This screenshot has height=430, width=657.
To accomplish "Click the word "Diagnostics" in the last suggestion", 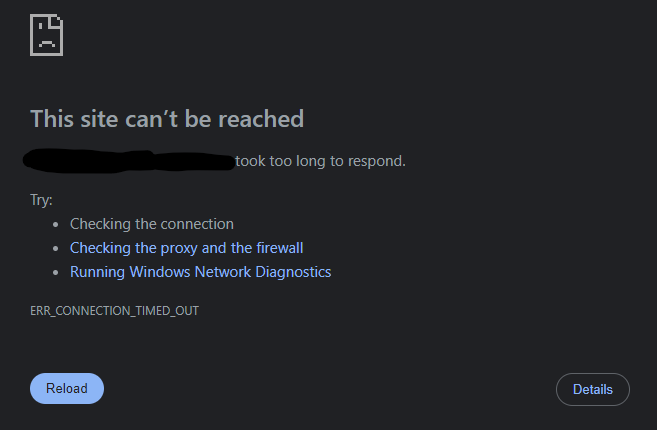I will click(292, 272).
